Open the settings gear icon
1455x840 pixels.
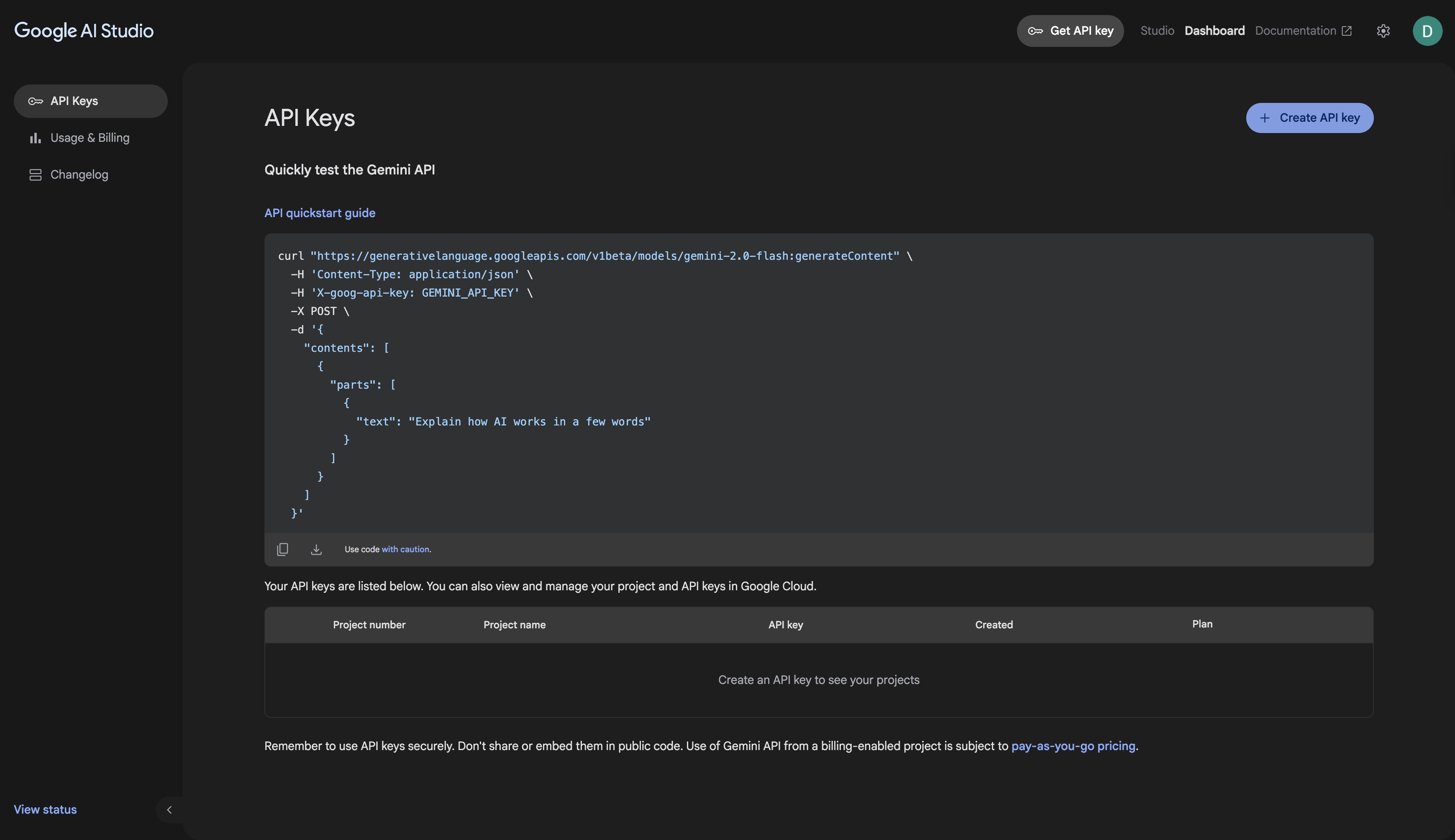(1383, 31)
